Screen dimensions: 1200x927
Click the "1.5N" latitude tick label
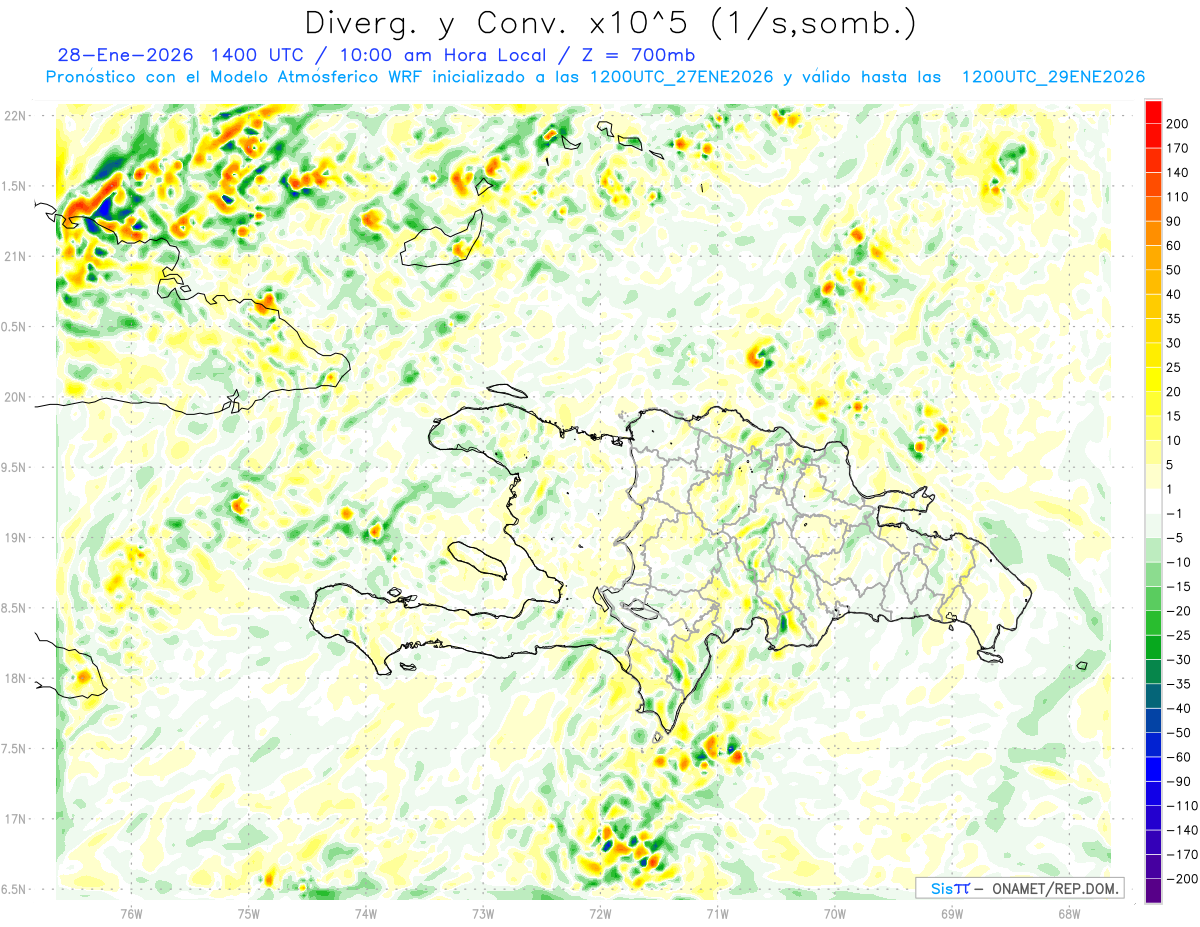(x=16, y=186)
